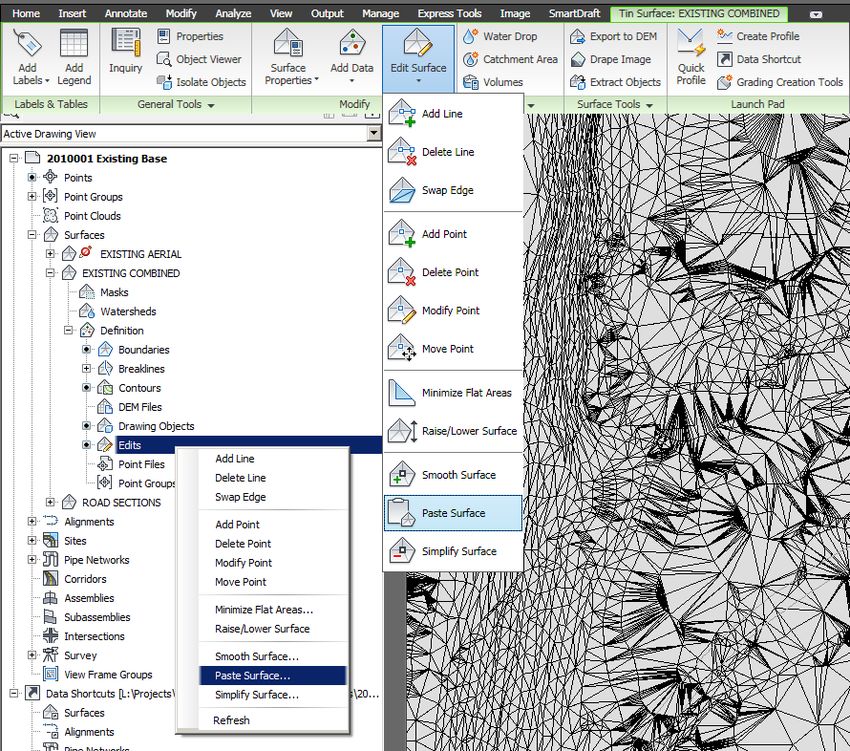Choose Paste Surface... in the context menu
850x751 pixels.
coord(273,676)
